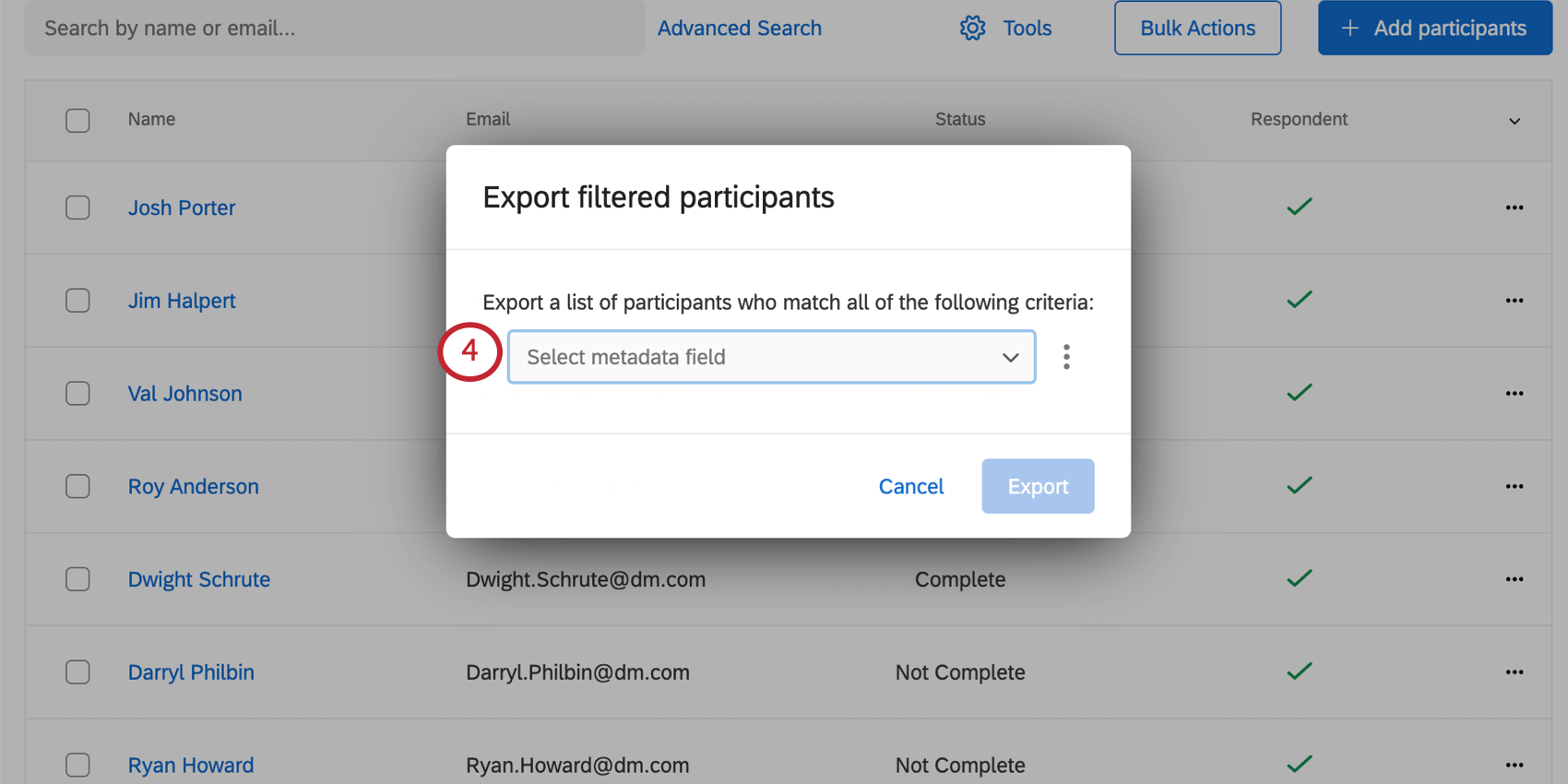Open the three-dot menu beside metadata dropdown

(x=1066, y=357)
